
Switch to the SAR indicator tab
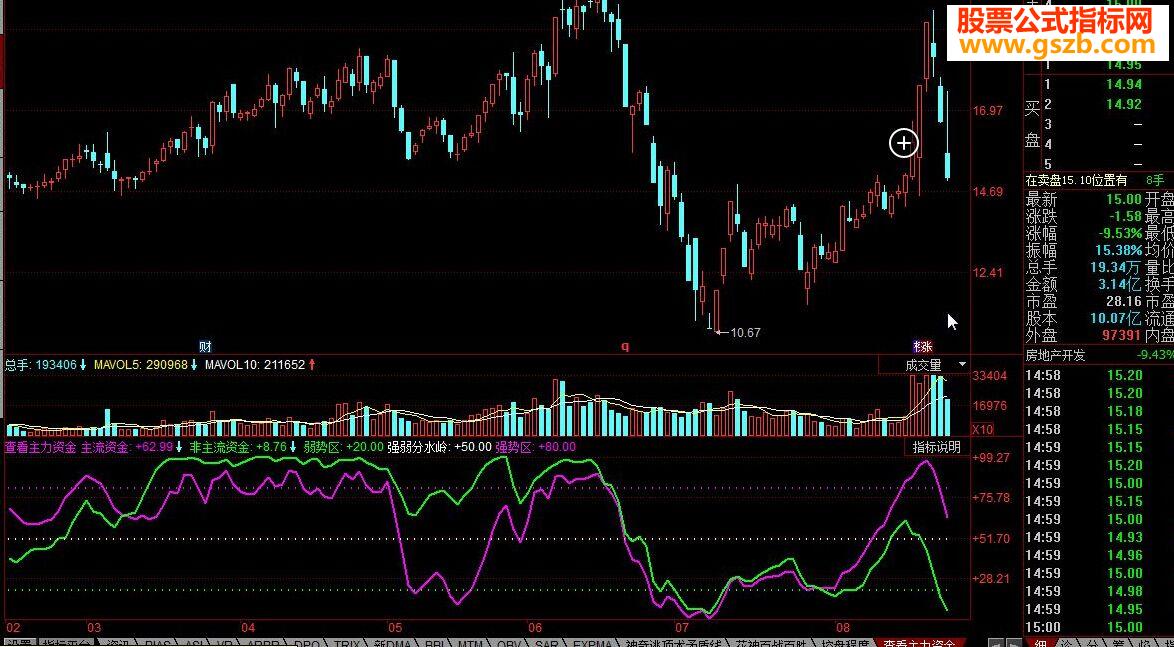pyautogui.click(x=547, y=643)
